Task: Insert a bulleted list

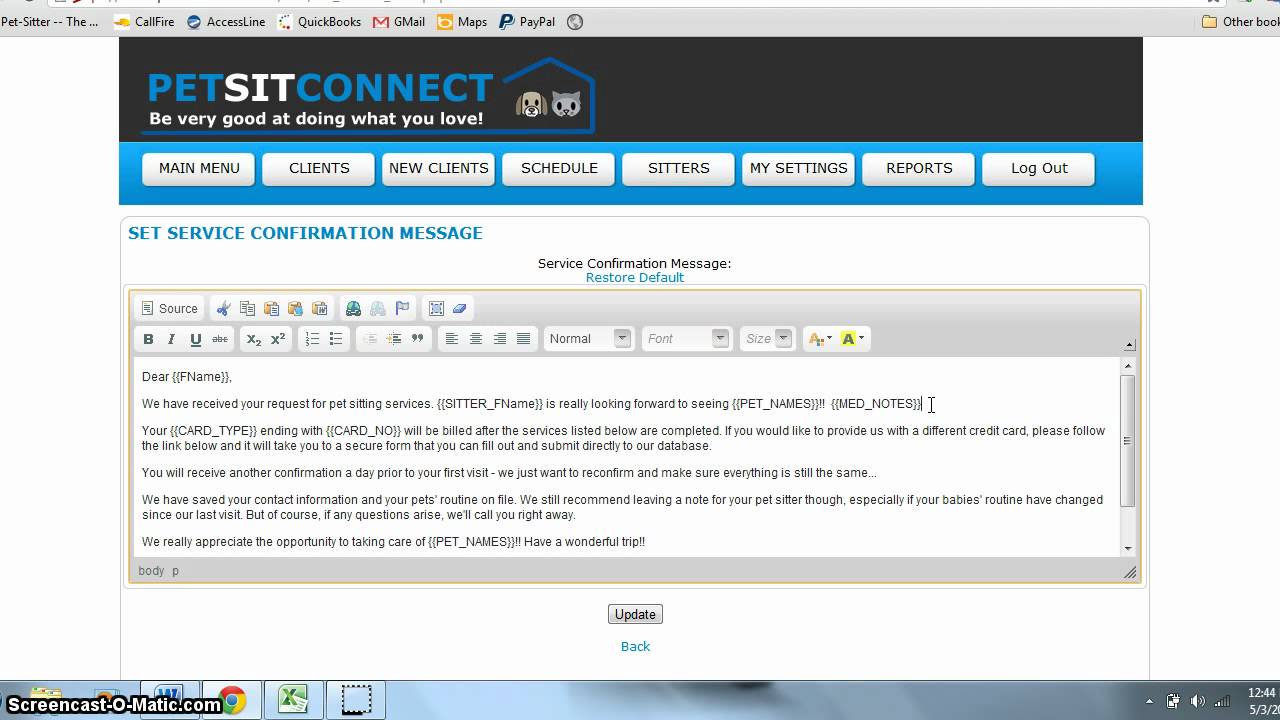Action: tap(336, 339)
